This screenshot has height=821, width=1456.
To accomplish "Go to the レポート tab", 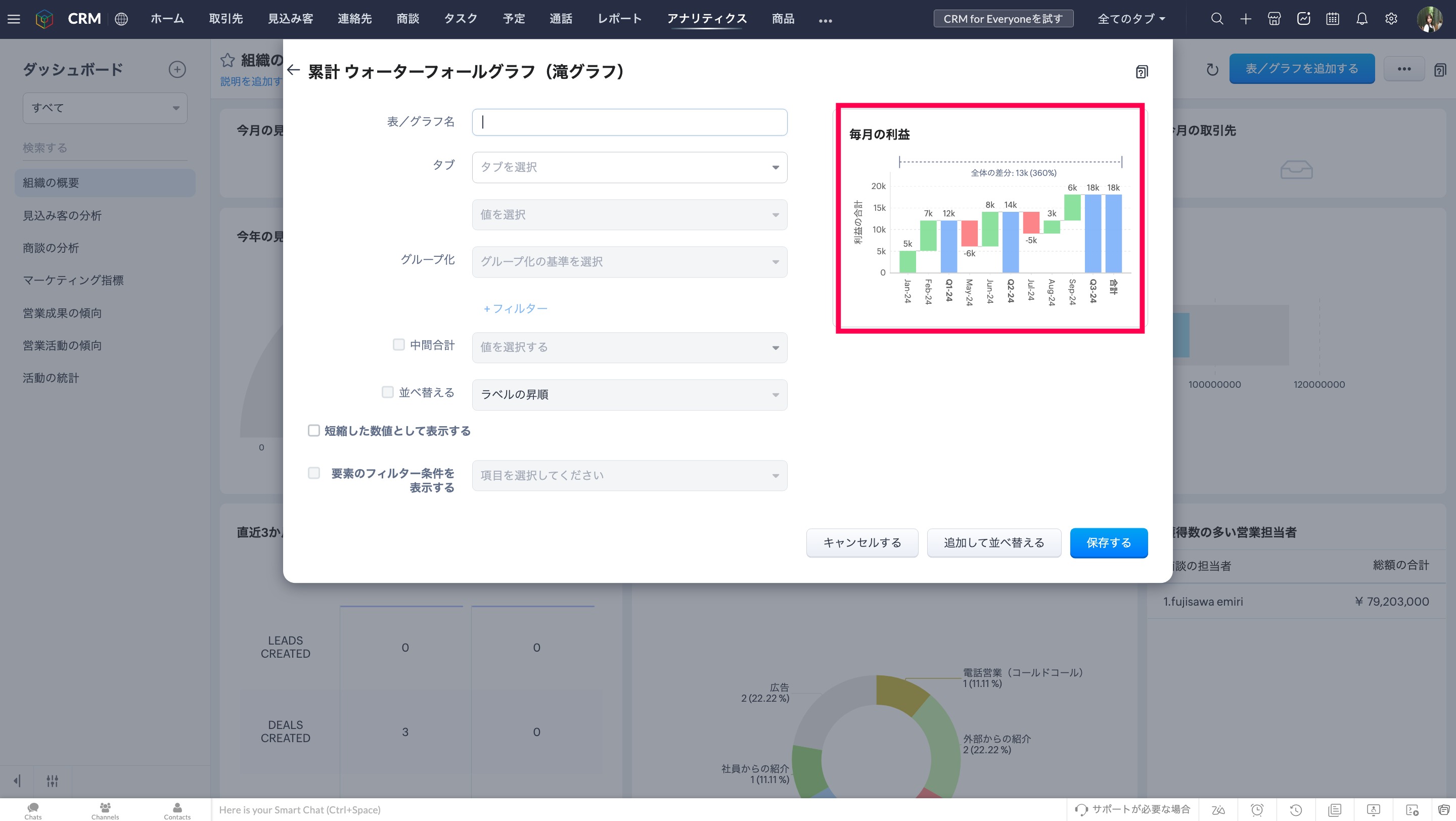I will point(619,19).
